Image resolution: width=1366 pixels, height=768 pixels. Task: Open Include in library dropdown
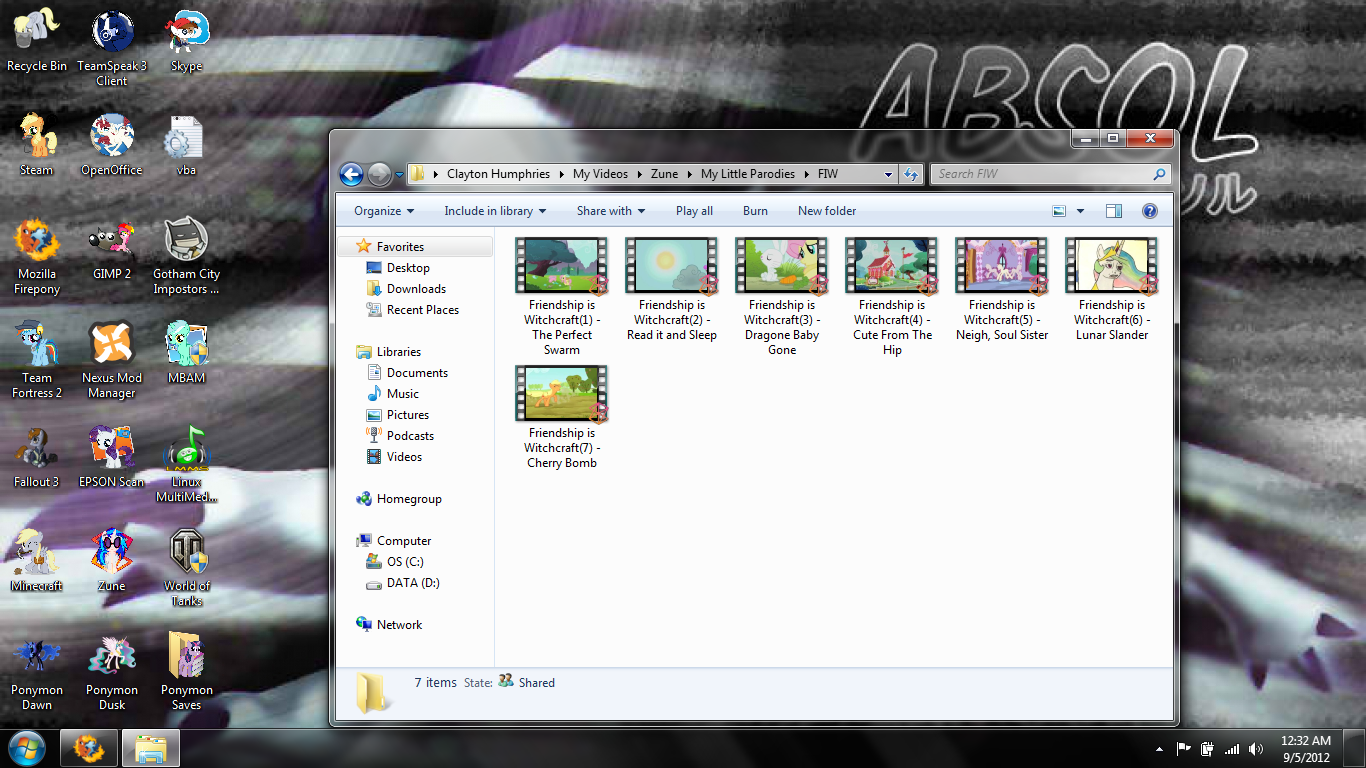pyautogui.click(x=495, y=211)
